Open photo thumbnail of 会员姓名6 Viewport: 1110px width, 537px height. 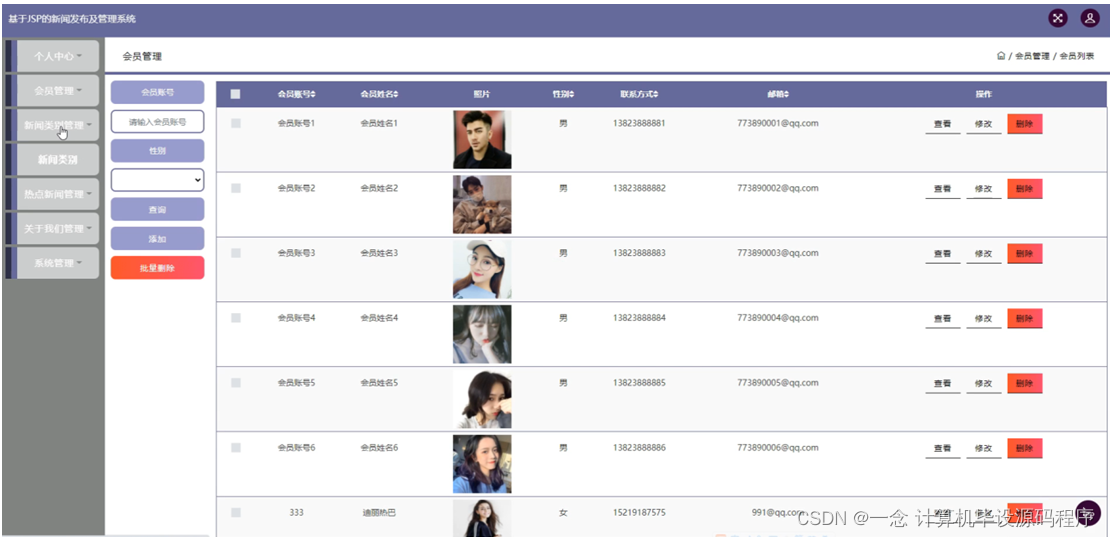(x=482, y=464)
